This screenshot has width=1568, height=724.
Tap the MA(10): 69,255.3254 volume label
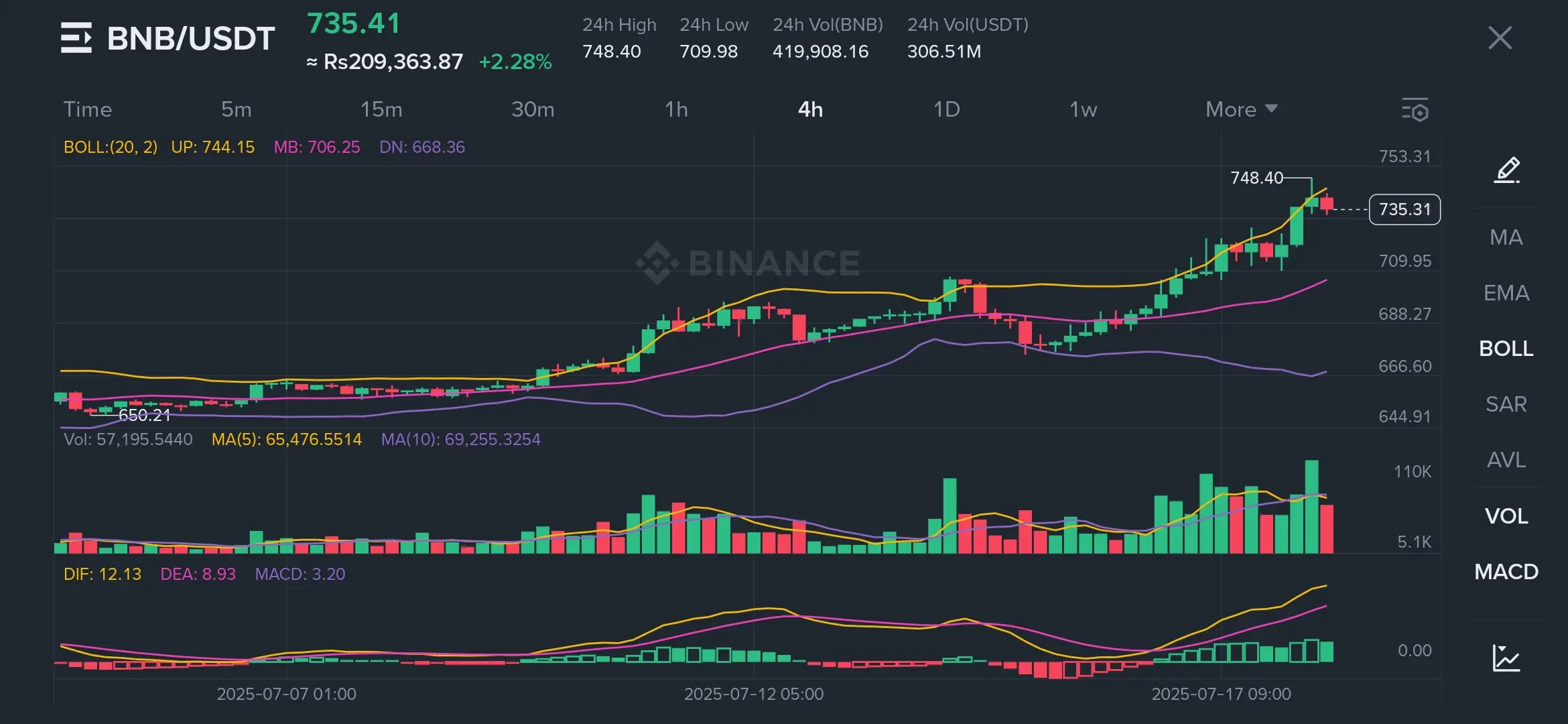461,439
